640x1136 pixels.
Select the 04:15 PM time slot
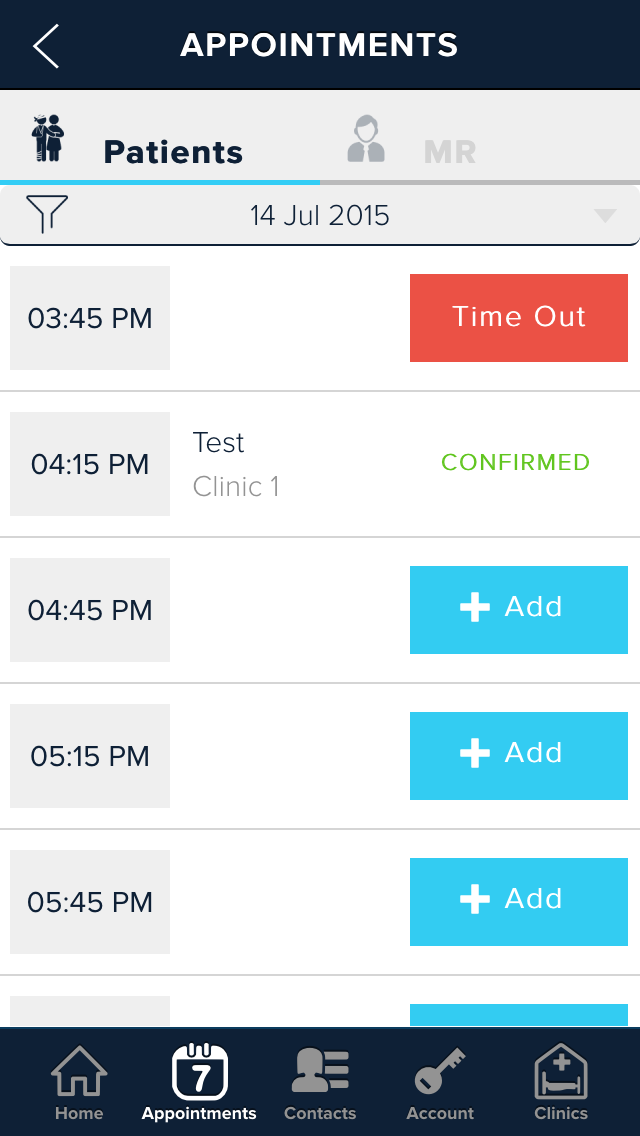pyautogui.click(x=90, y=464)
